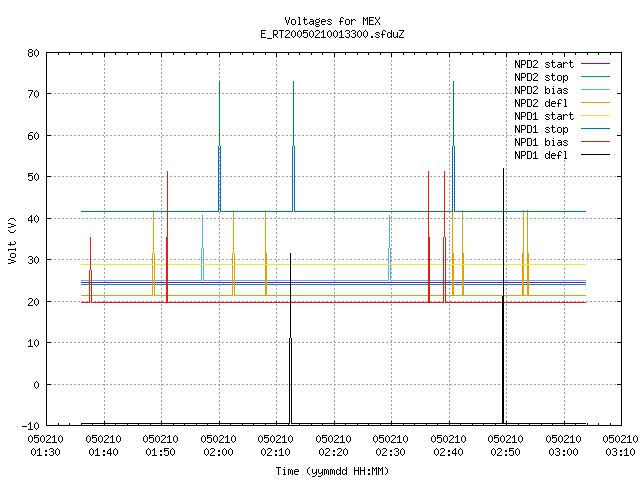Click the dark blue NPD1 stop legend line sample
Viewport: 640px width, 480px height.
click(595, 129)
